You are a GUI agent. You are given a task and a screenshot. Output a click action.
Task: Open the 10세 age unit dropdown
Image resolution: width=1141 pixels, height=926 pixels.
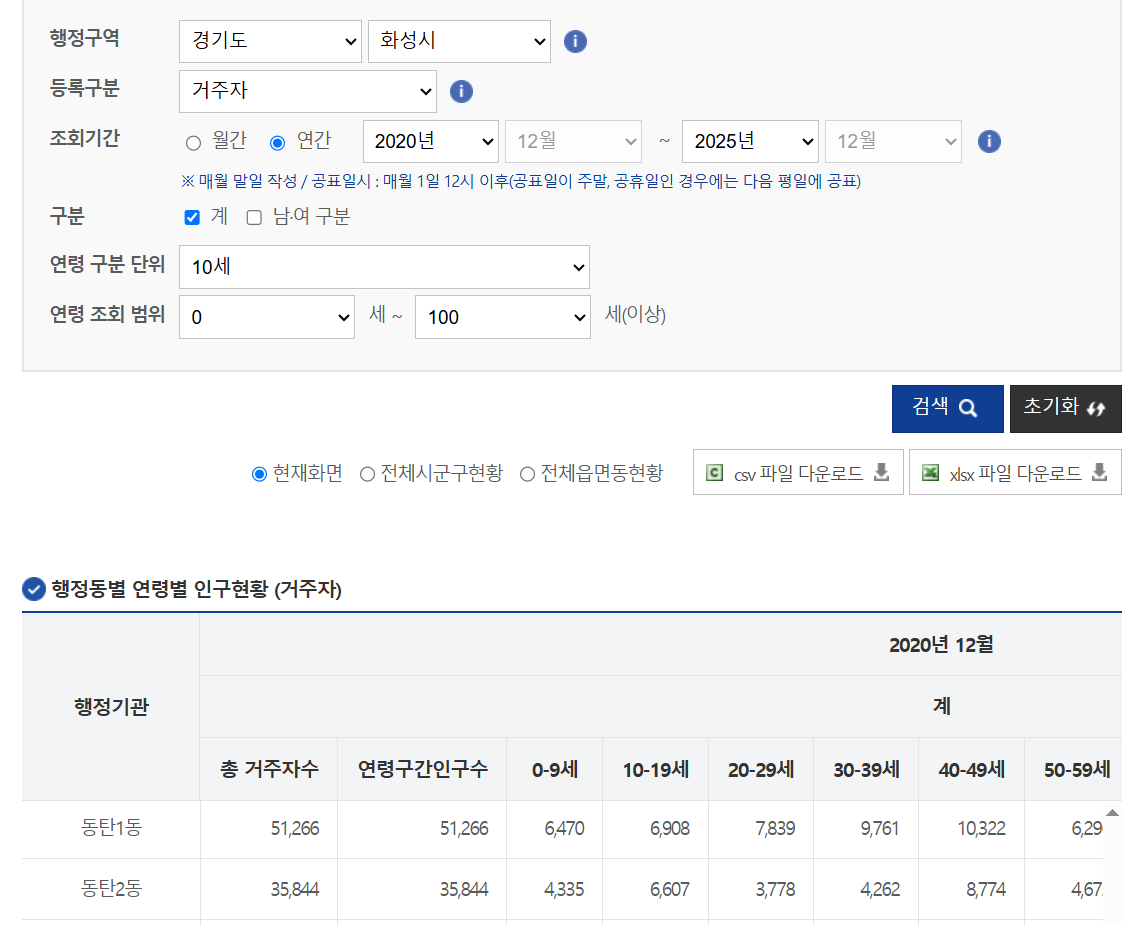point(384,267)
